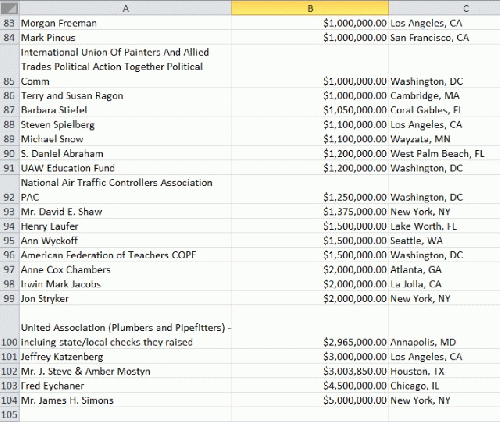Viewport: 500px width, 422px height.
Task: Select row header 104
Action: click(10, 400)
